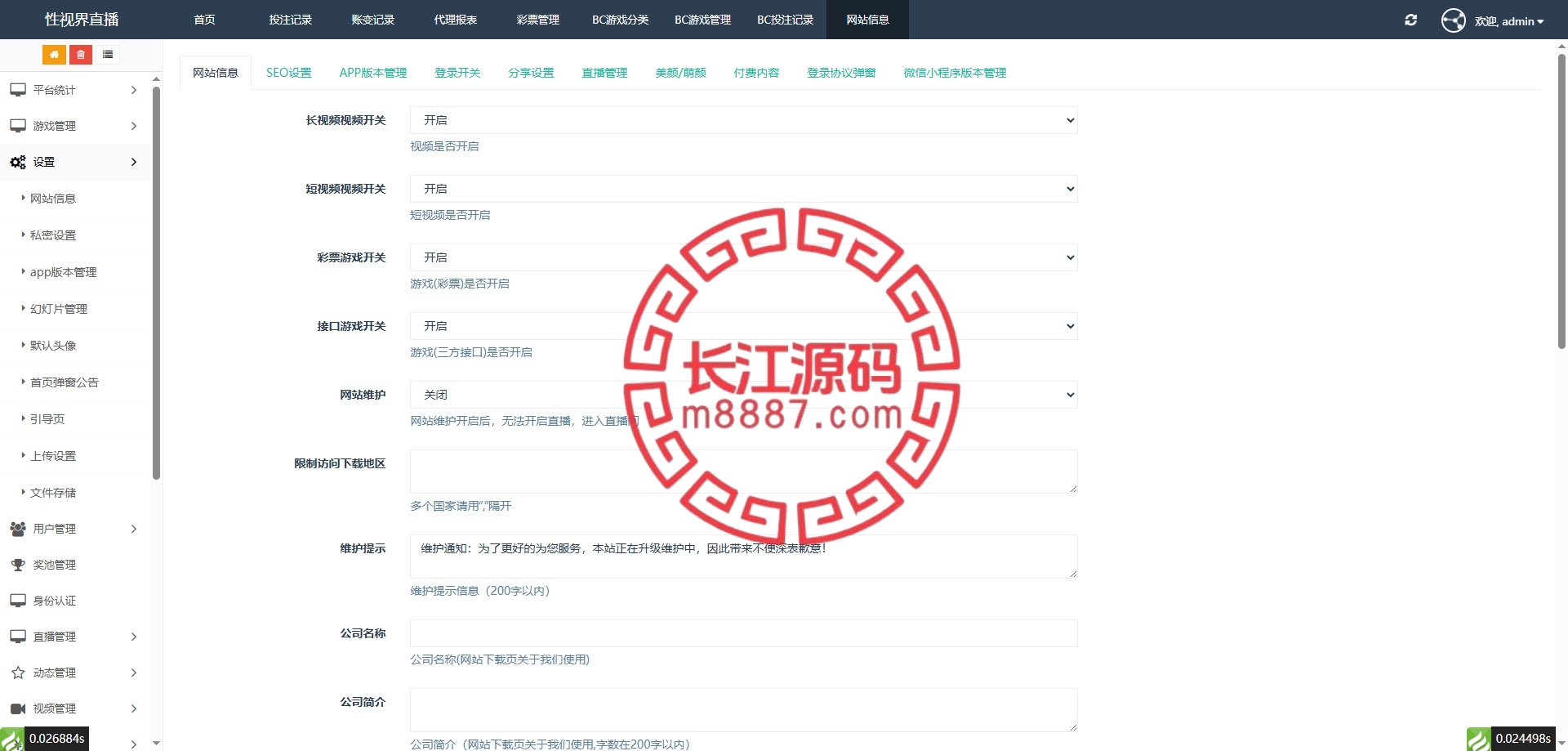The height and width of the screenshot is (751, 1568).
Task: Open the 网站维护 dropdown
Action: click(x=743, y=395)
